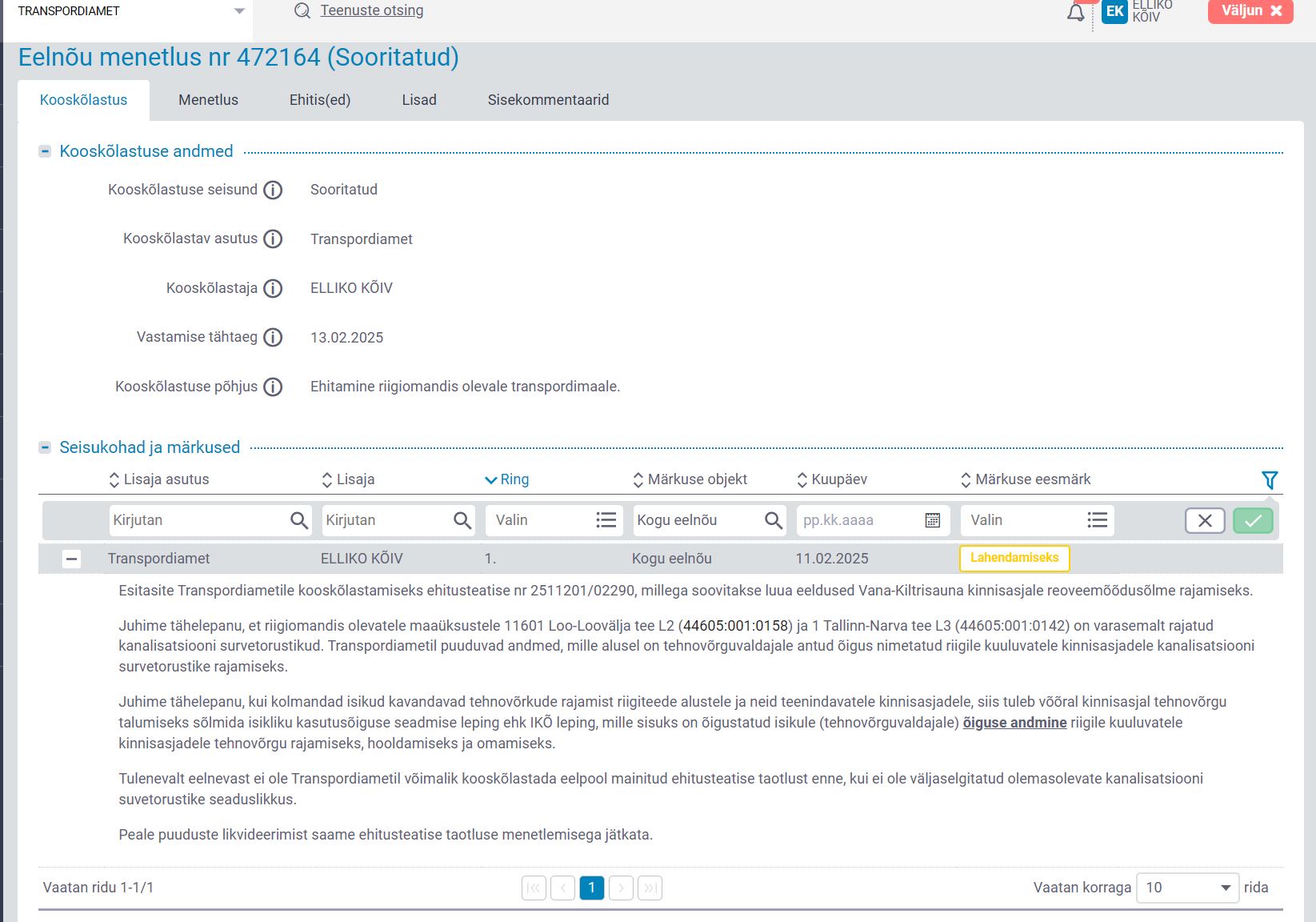This screenshot has height=922, width=1316.
Task: Click search icon in Kogu eelnõu filter
Action: pos(773,520)
